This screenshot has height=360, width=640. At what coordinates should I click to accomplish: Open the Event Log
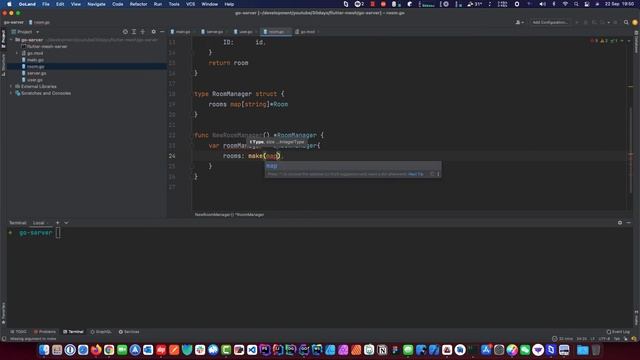tap(618, 332)
